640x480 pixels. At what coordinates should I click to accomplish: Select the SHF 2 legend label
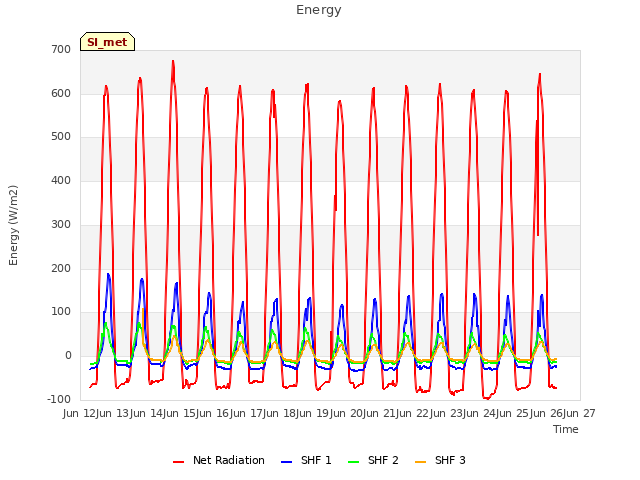coord(383,460)
